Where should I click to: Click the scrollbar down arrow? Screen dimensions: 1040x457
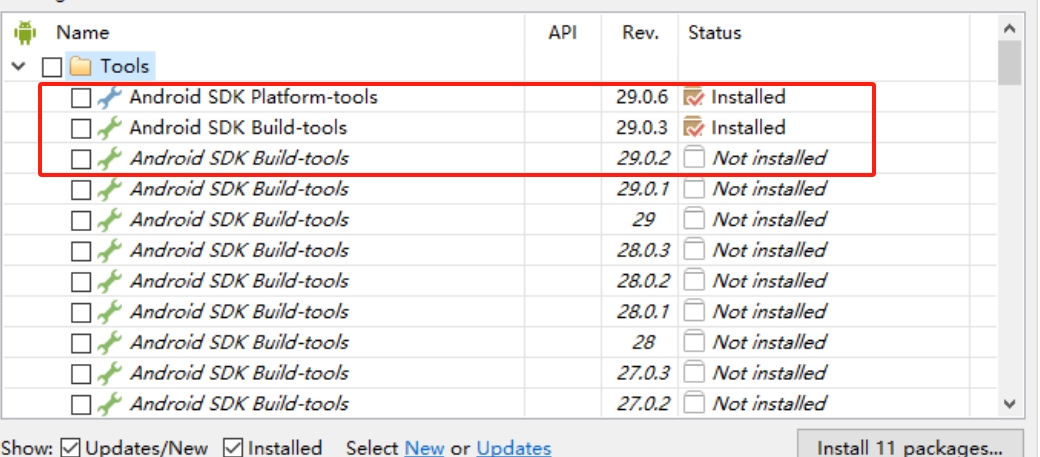1009,403
